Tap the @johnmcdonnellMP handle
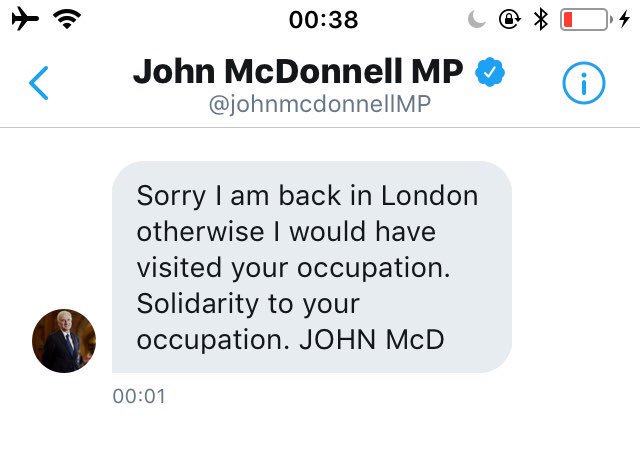The height and width of the screenshot is (452, 640). (x=319, y=104)
